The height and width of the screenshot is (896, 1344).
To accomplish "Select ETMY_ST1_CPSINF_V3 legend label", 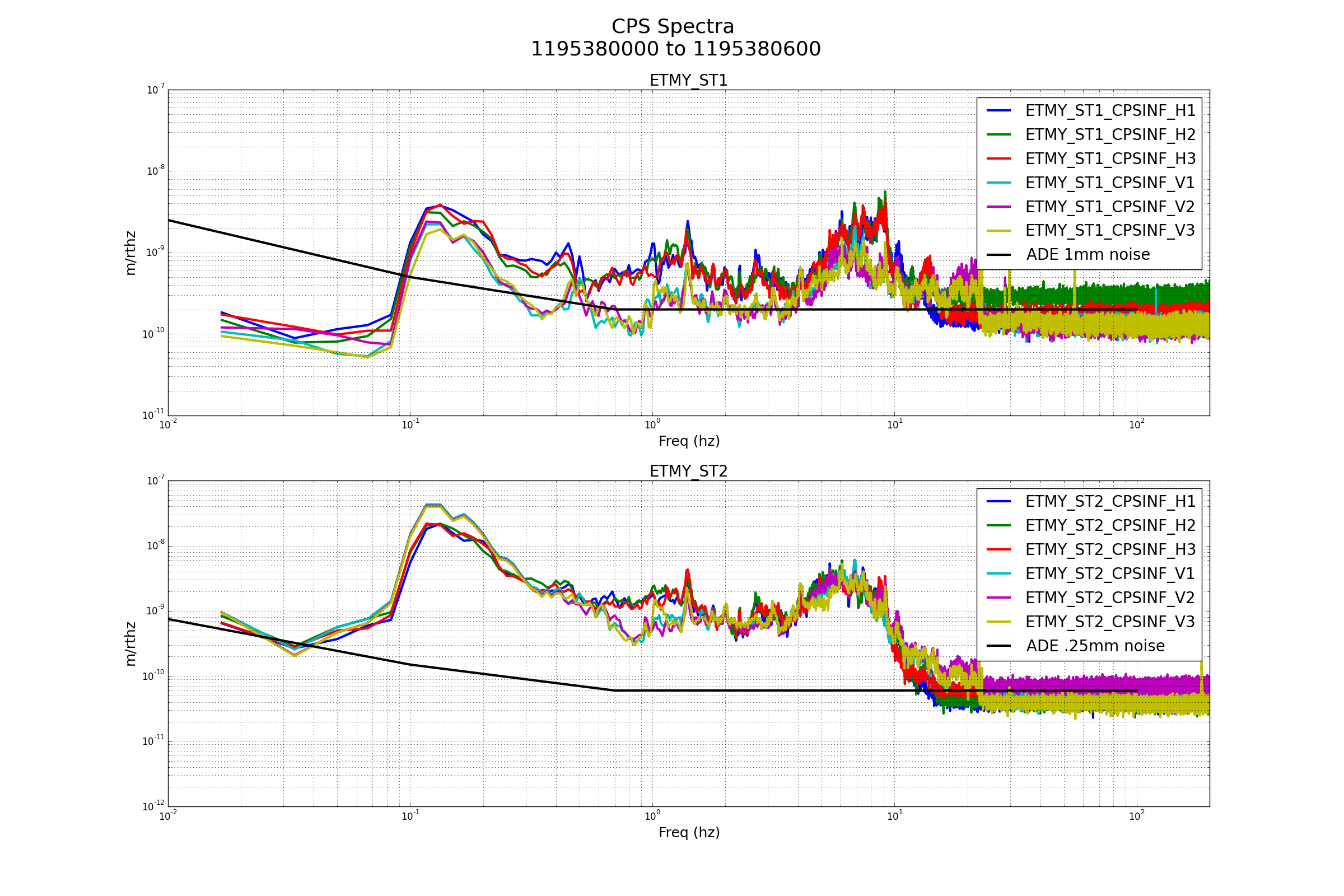I will tap(1110, 231).
